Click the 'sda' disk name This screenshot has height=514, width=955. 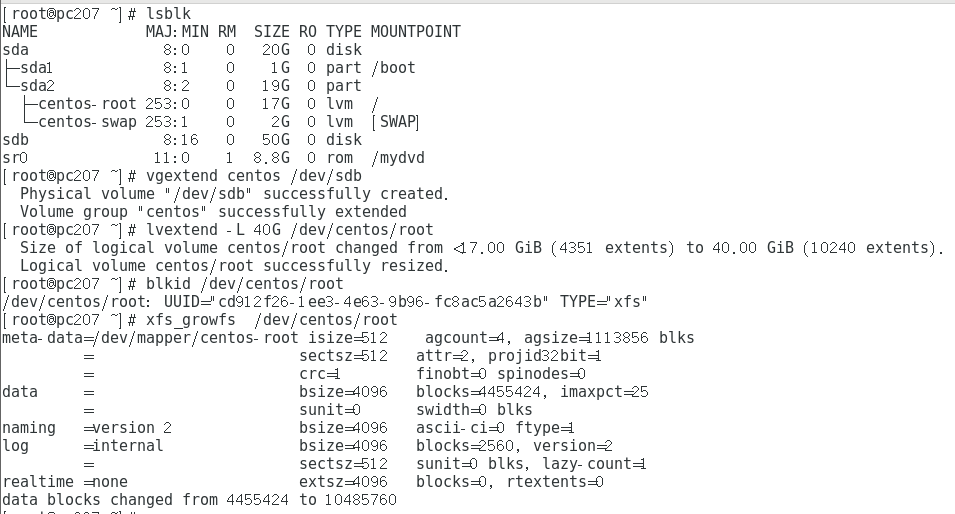(15, 50)
